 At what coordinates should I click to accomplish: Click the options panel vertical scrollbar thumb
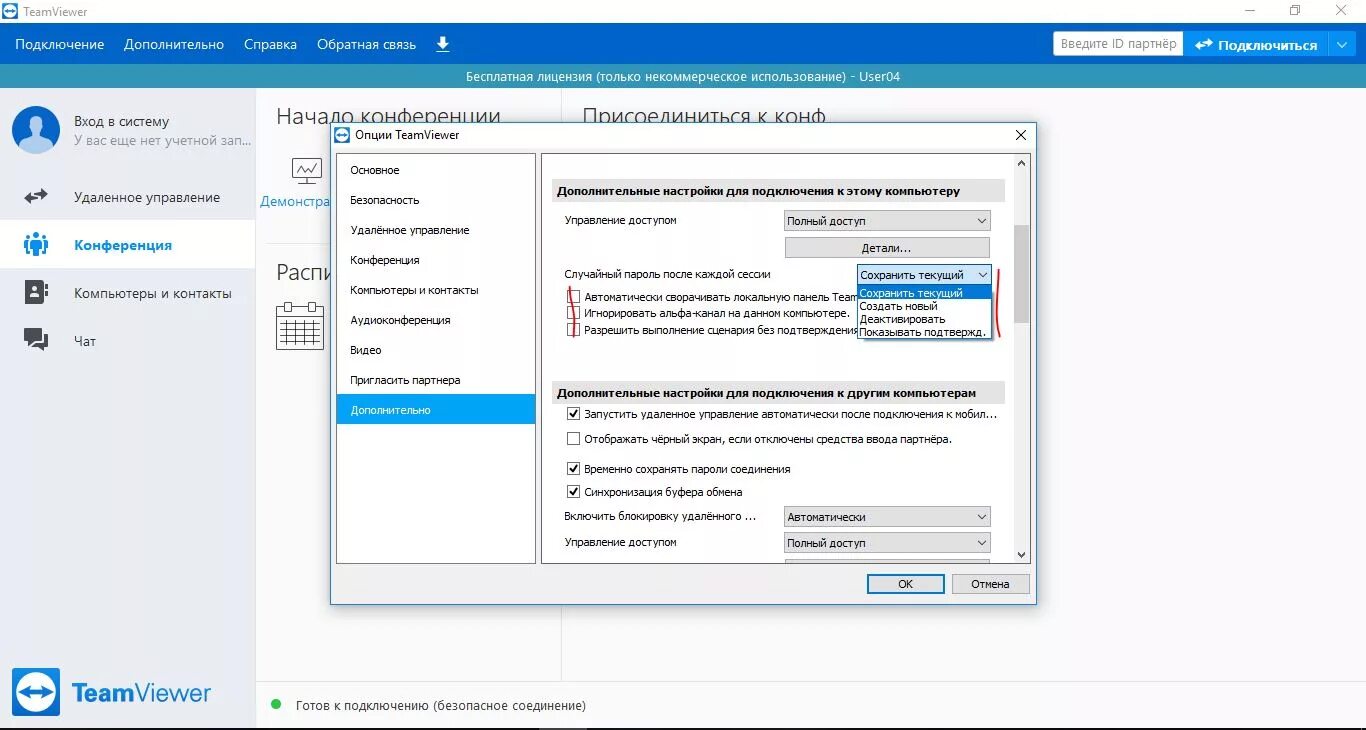tap(1021, 273)
